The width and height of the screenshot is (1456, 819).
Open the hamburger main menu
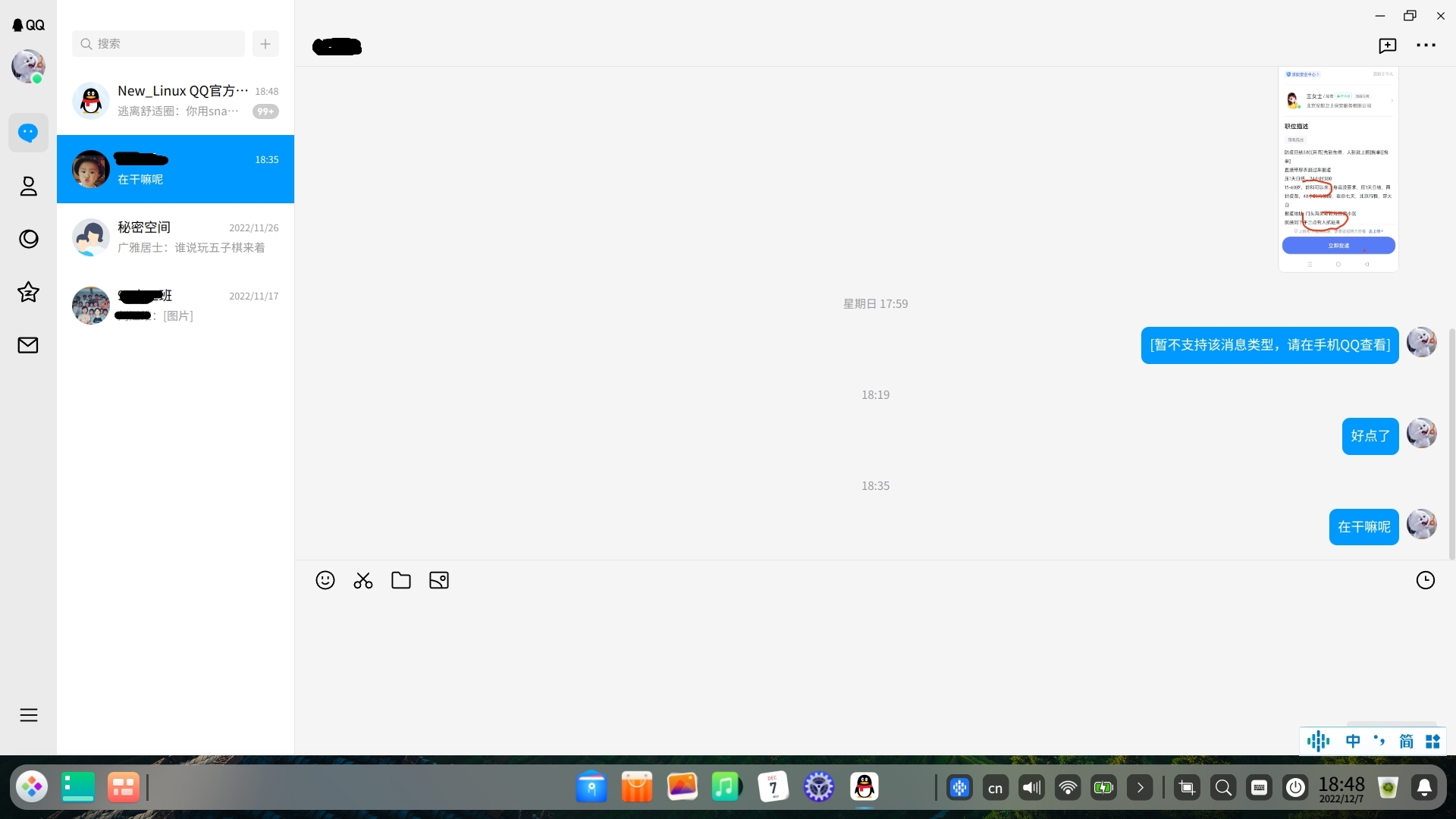(28, 715)
